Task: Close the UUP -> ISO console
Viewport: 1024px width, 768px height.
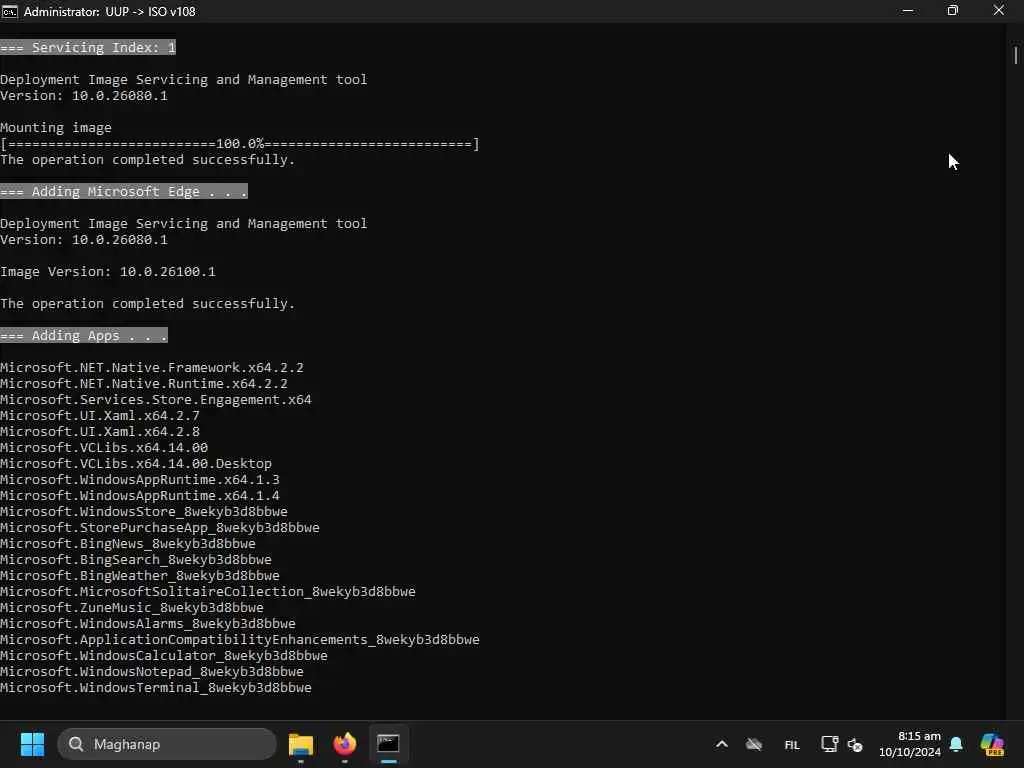Action: tap(999, 10)
